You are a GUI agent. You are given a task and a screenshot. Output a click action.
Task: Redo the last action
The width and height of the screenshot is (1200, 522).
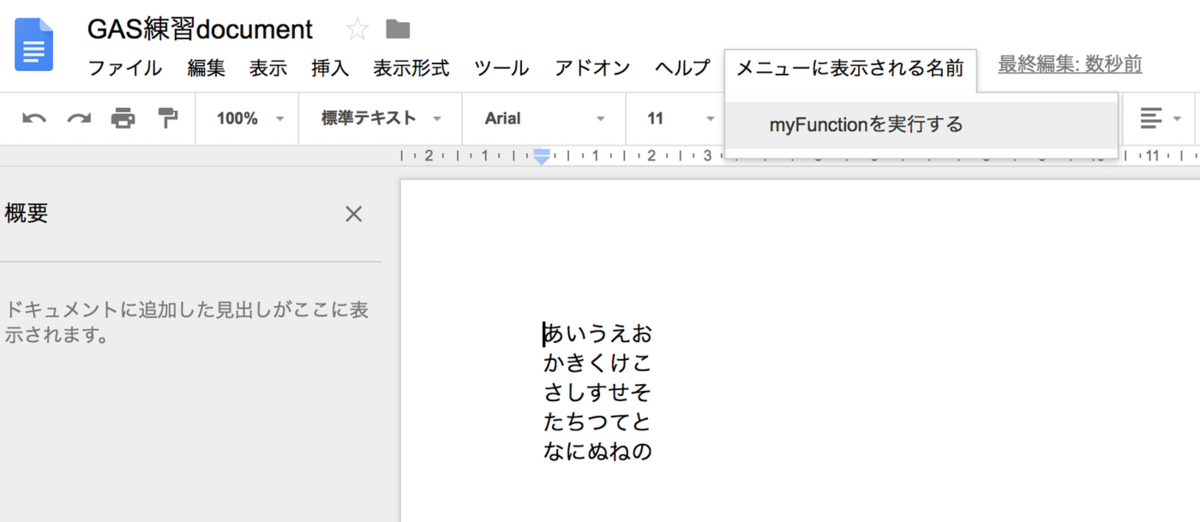click(79, 119)
